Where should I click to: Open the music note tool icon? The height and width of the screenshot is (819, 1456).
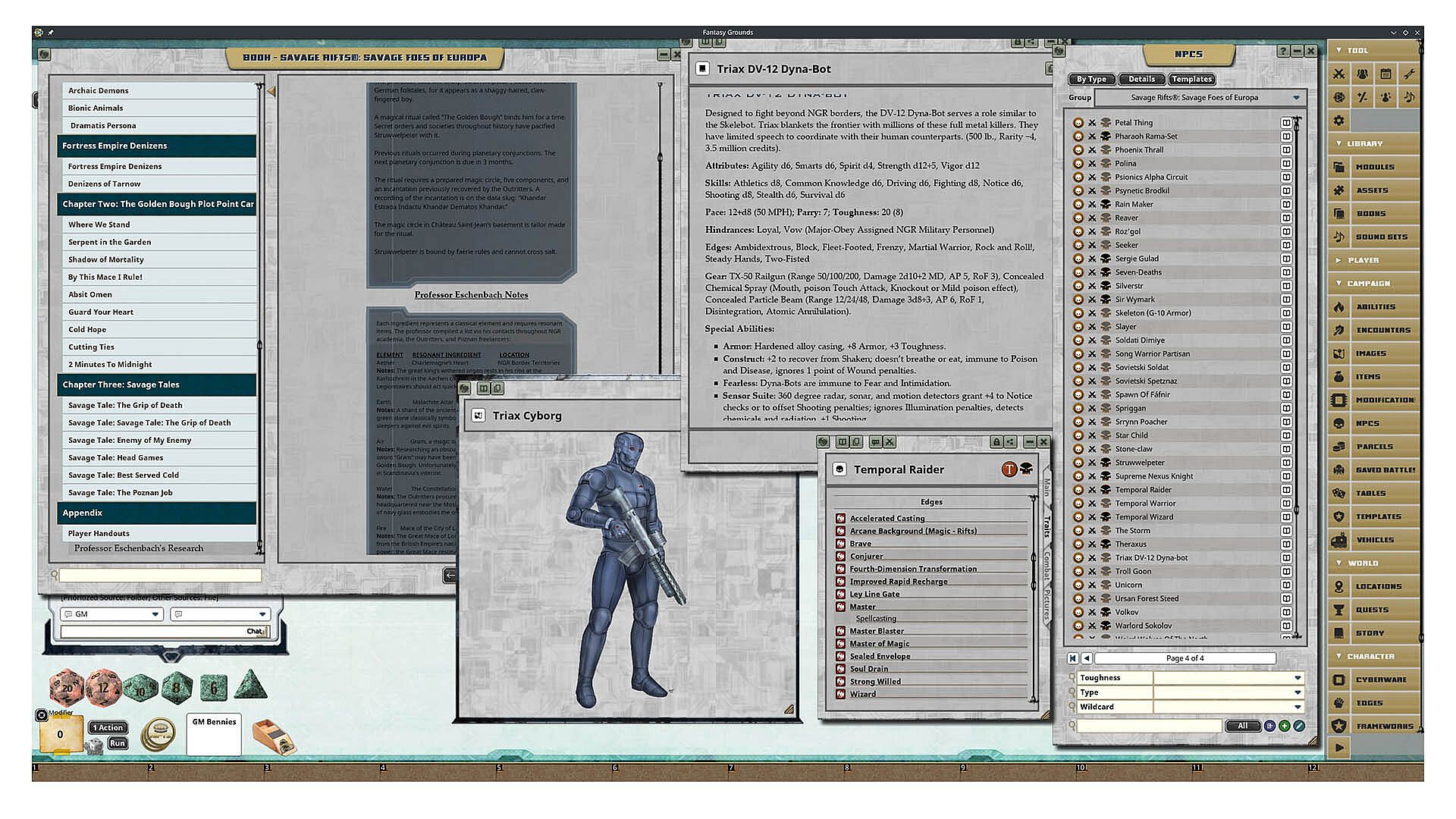tap(1409, 97)
